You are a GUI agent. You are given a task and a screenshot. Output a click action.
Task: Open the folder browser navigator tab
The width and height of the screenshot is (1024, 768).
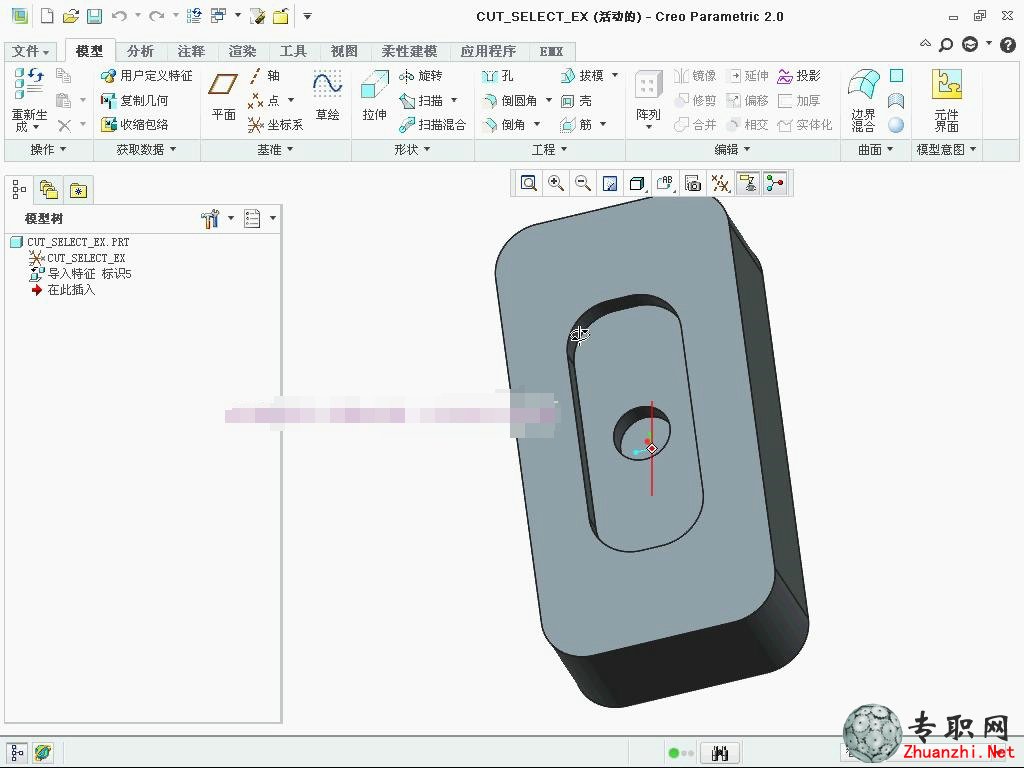(x=49, y=190)
